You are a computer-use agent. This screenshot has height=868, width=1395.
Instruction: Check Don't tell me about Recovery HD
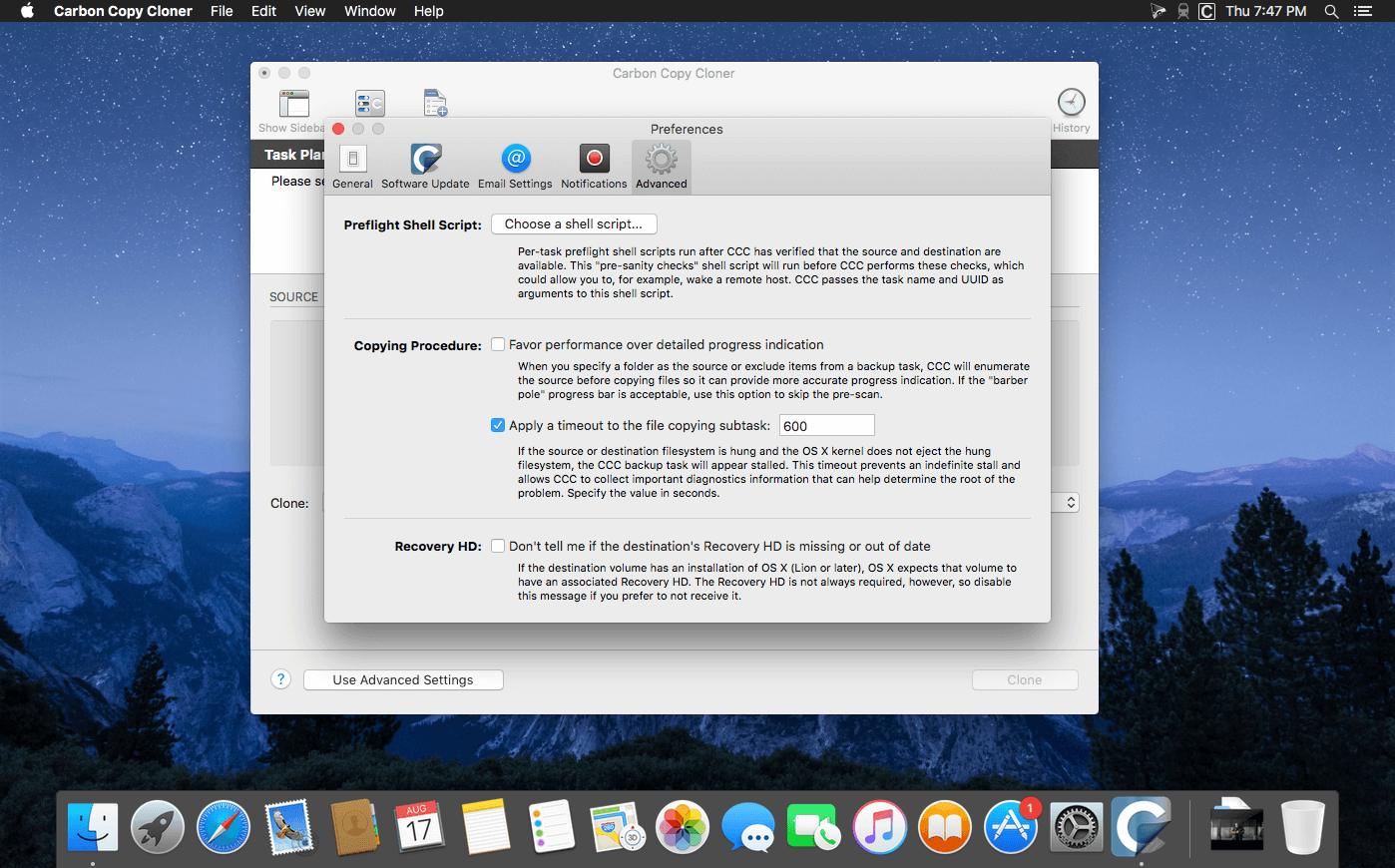(498, 546)
